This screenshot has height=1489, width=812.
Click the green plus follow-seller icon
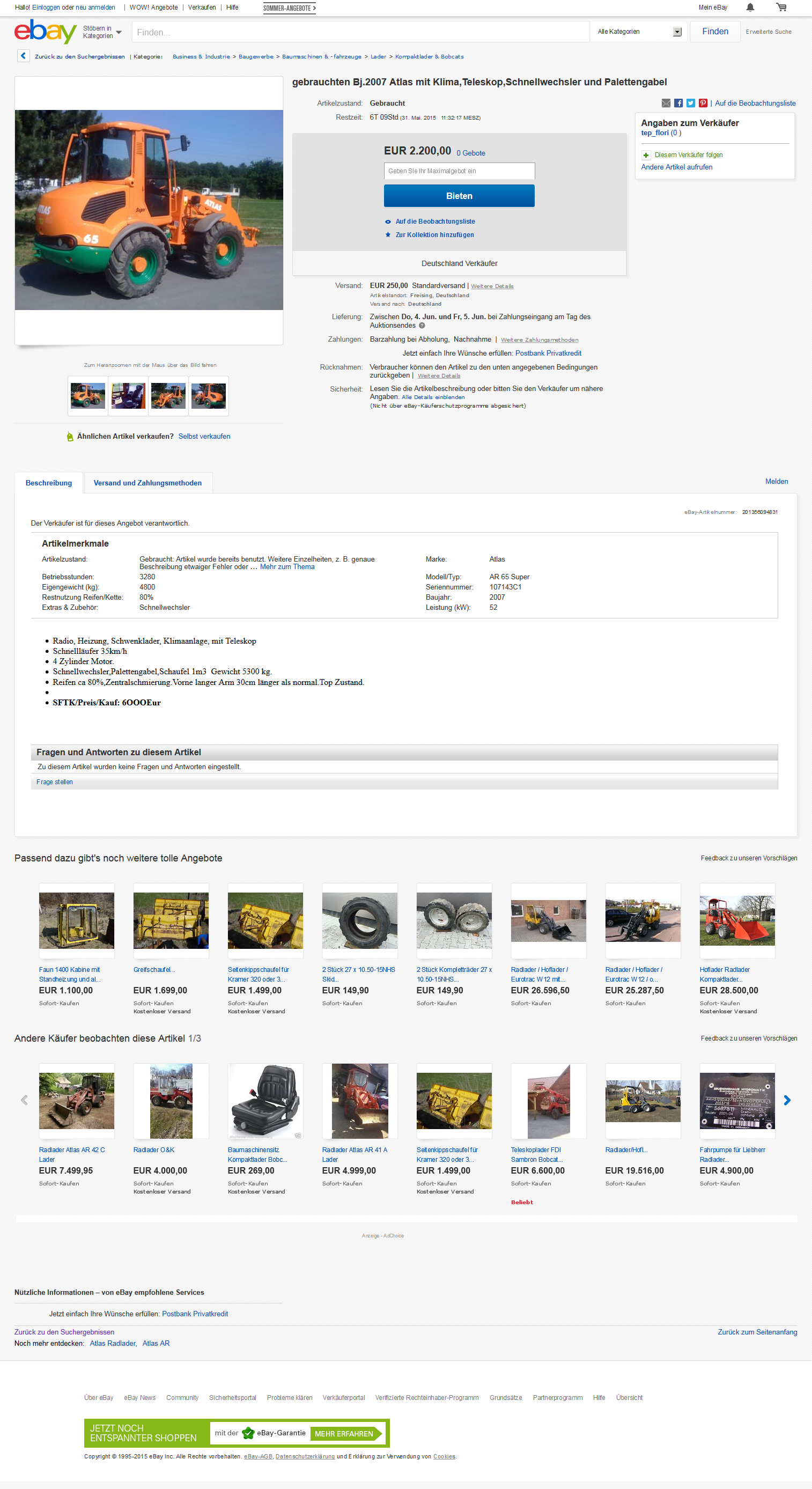[x=646, y=156]
